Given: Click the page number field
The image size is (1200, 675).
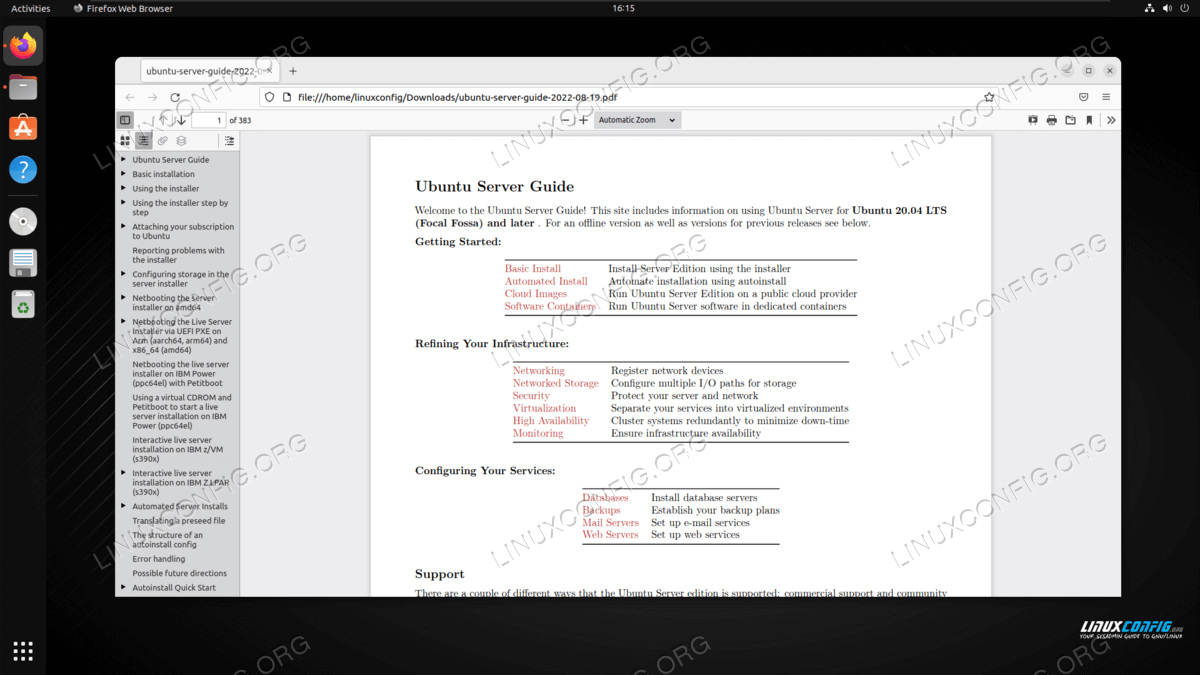Looking at the screenshot, I should [x=208, y=120].
